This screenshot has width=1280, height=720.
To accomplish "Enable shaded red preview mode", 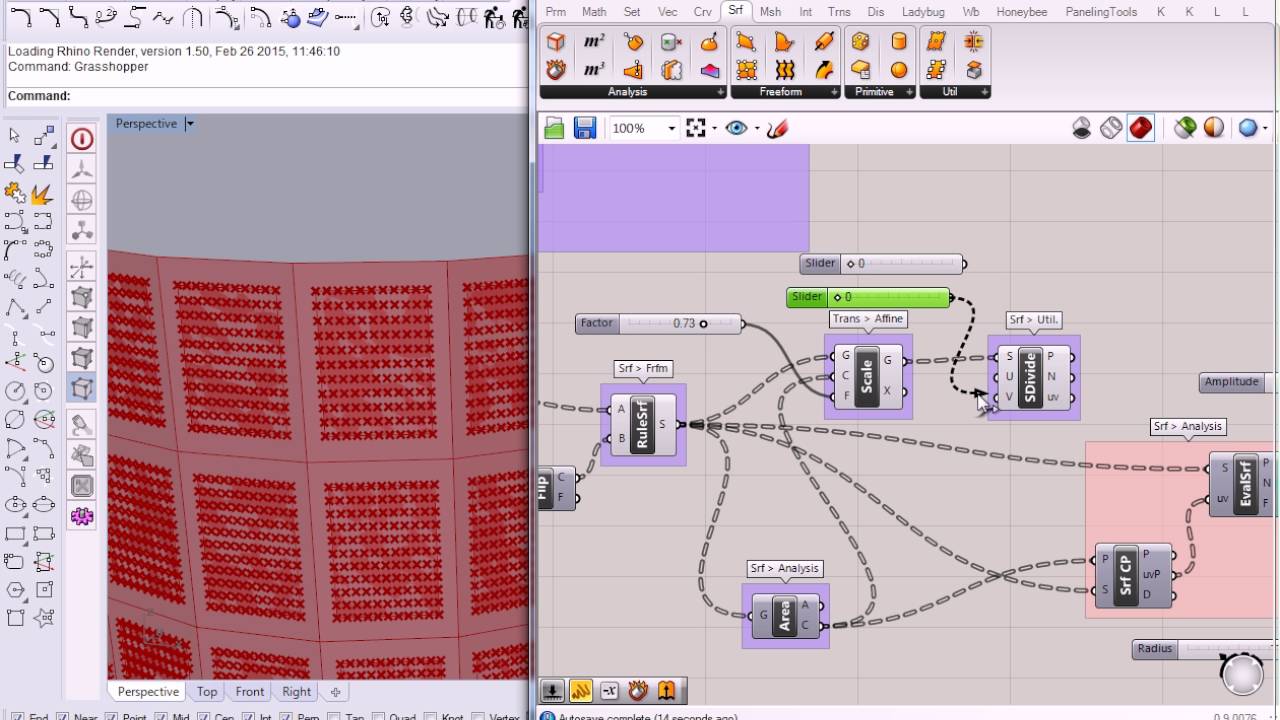I will [x=1141, y=128].
